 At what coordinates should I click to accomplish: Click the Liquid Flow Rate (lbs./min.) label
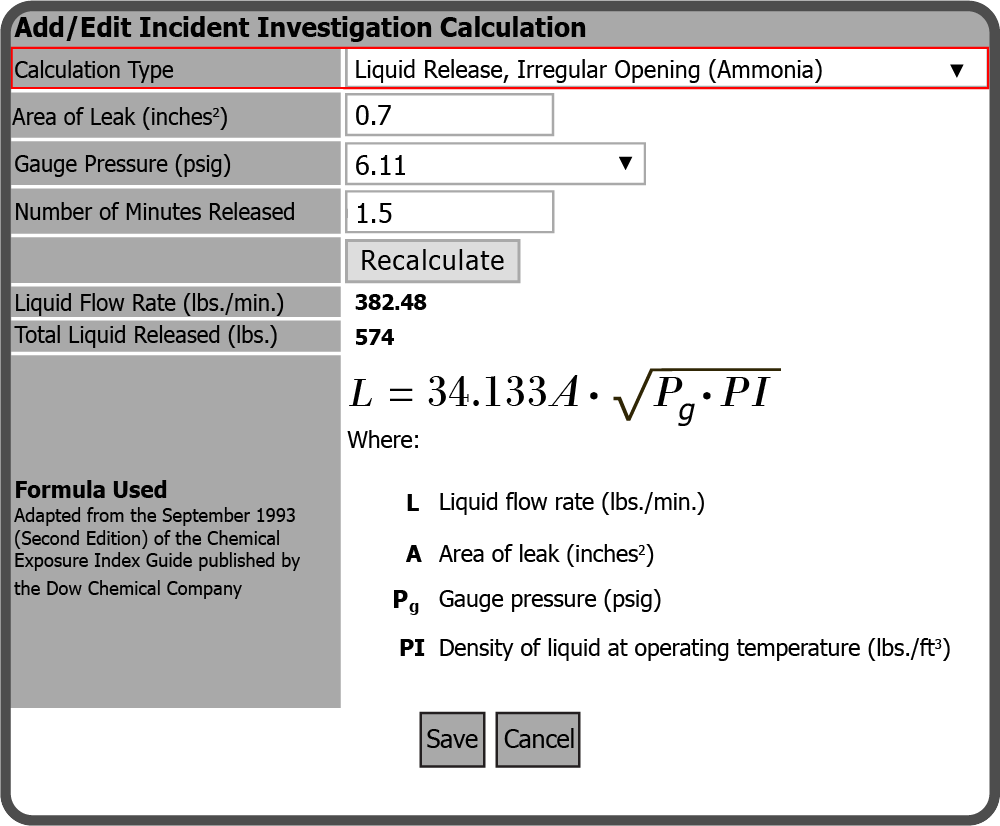pyautogui.click(x=149, y=303)
